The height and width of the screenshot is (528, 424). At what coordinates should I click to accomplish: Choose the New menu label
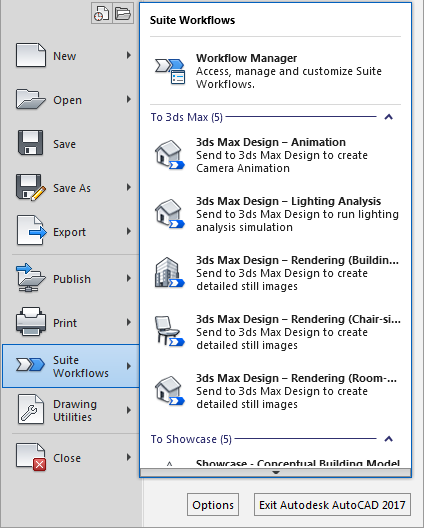[x=65, y=56]
